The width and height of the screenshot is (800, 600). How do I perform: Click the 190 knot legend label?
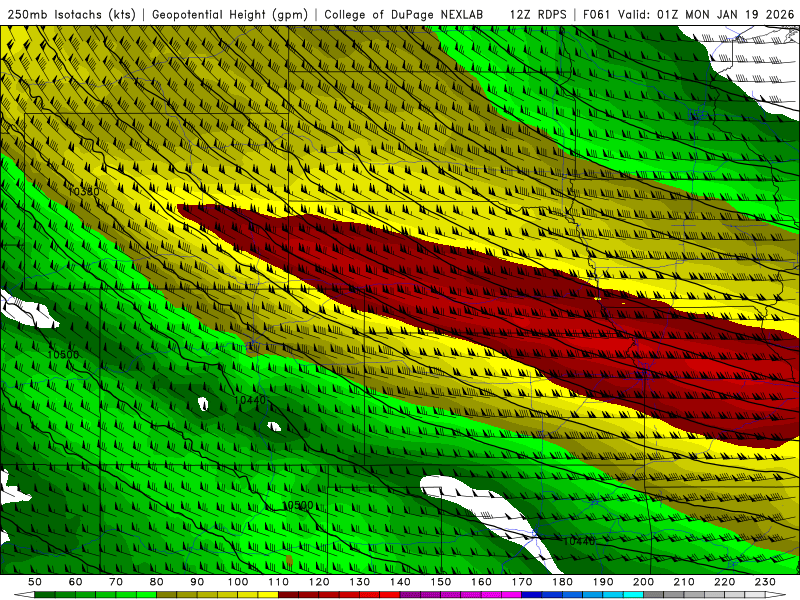pos(603,582)
